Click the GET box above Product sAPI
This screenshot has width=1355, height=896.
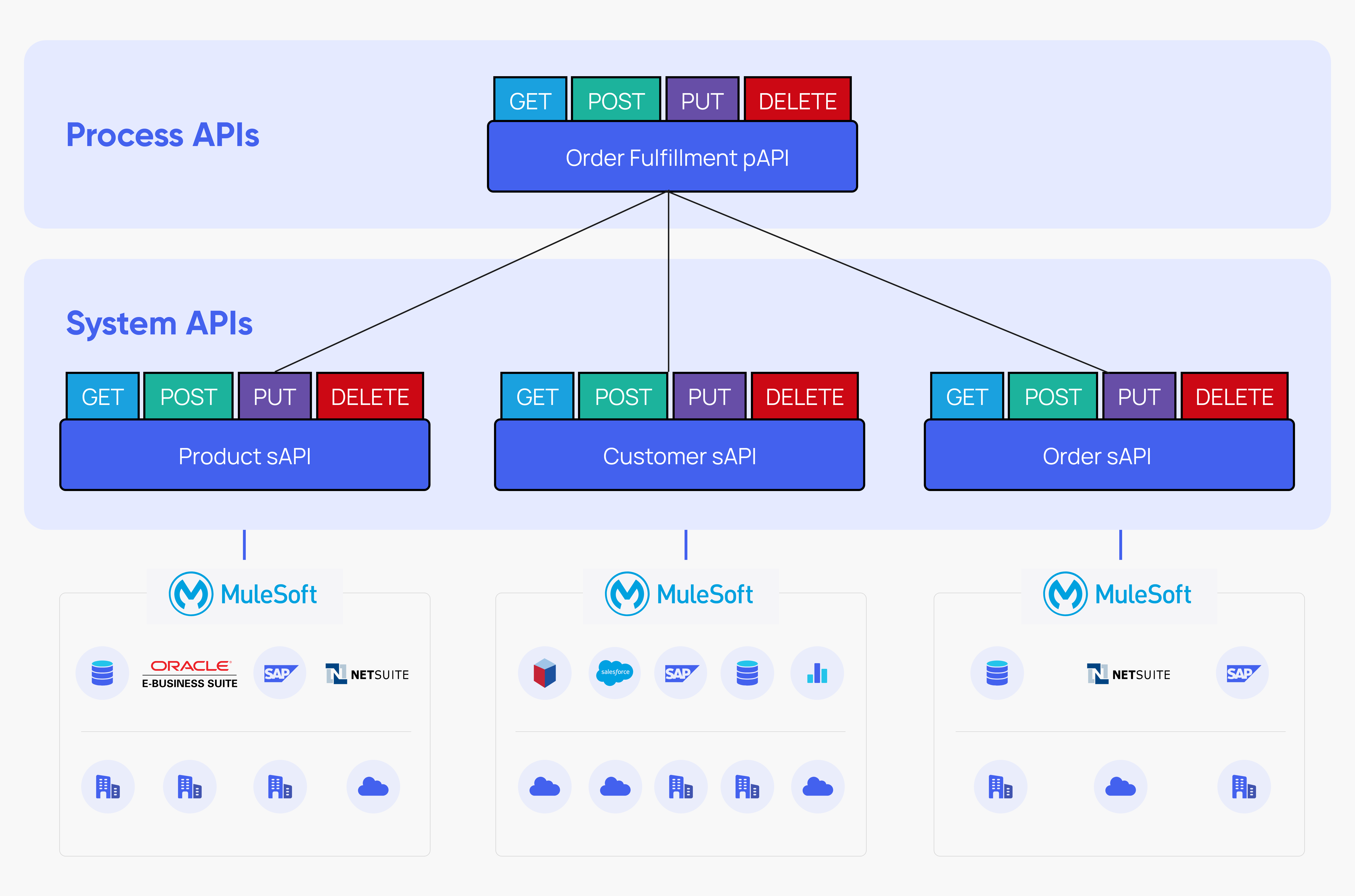tap(103, 396)
